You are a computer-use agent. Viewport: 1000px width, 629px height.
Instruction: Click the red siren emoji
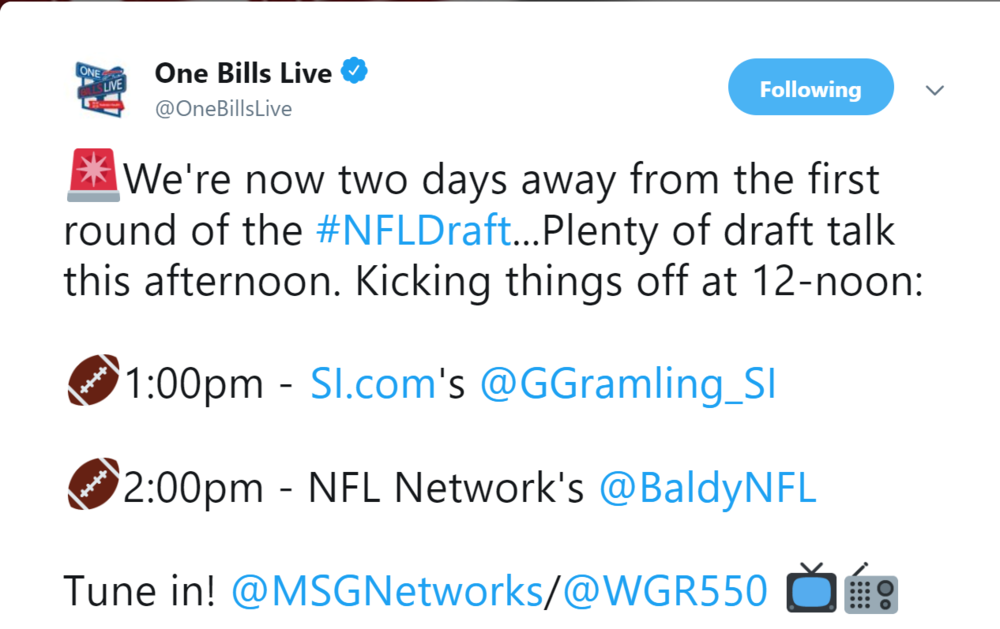pos(93,175)
